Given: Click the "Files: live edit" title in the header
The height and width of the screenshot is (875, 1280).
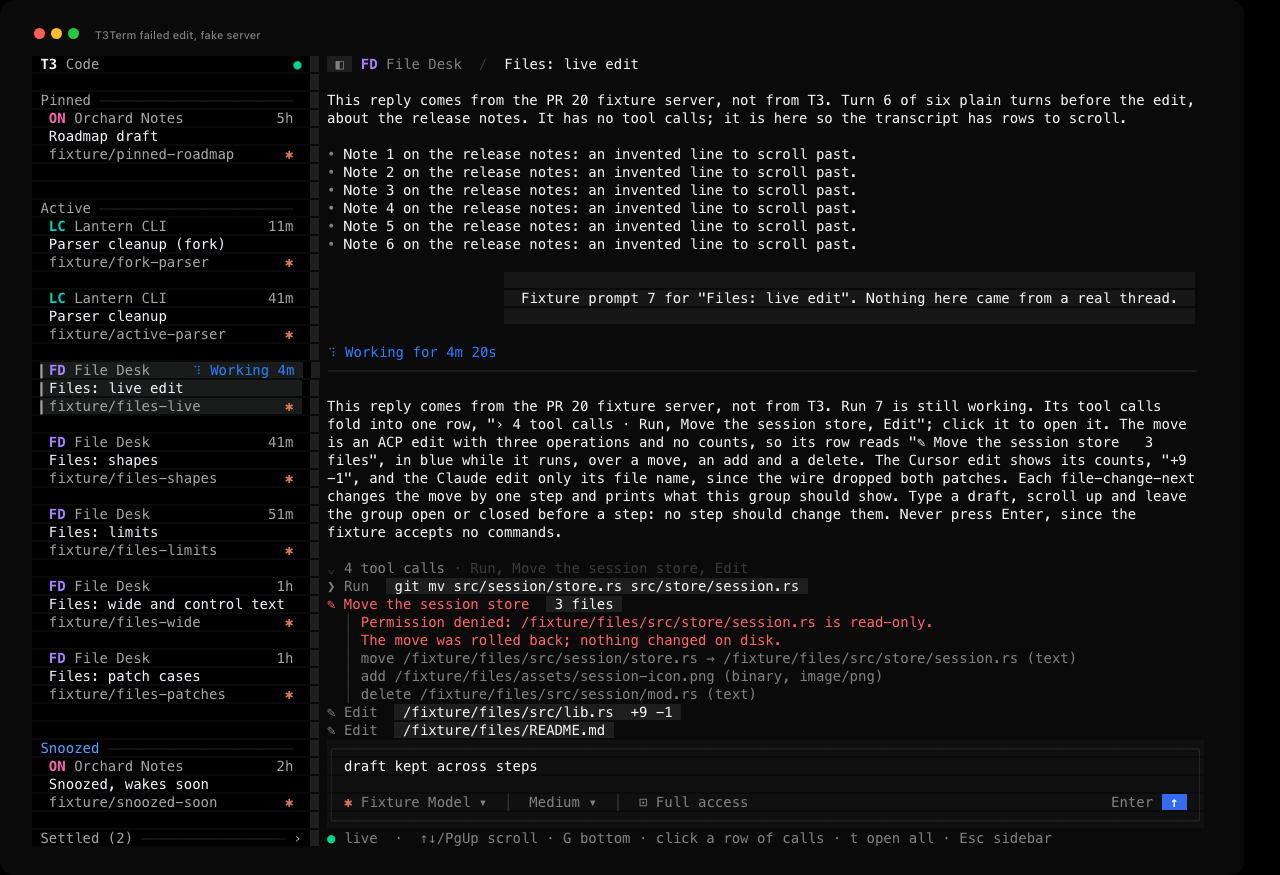Looking at the screenshot, I should click(571, 64).
